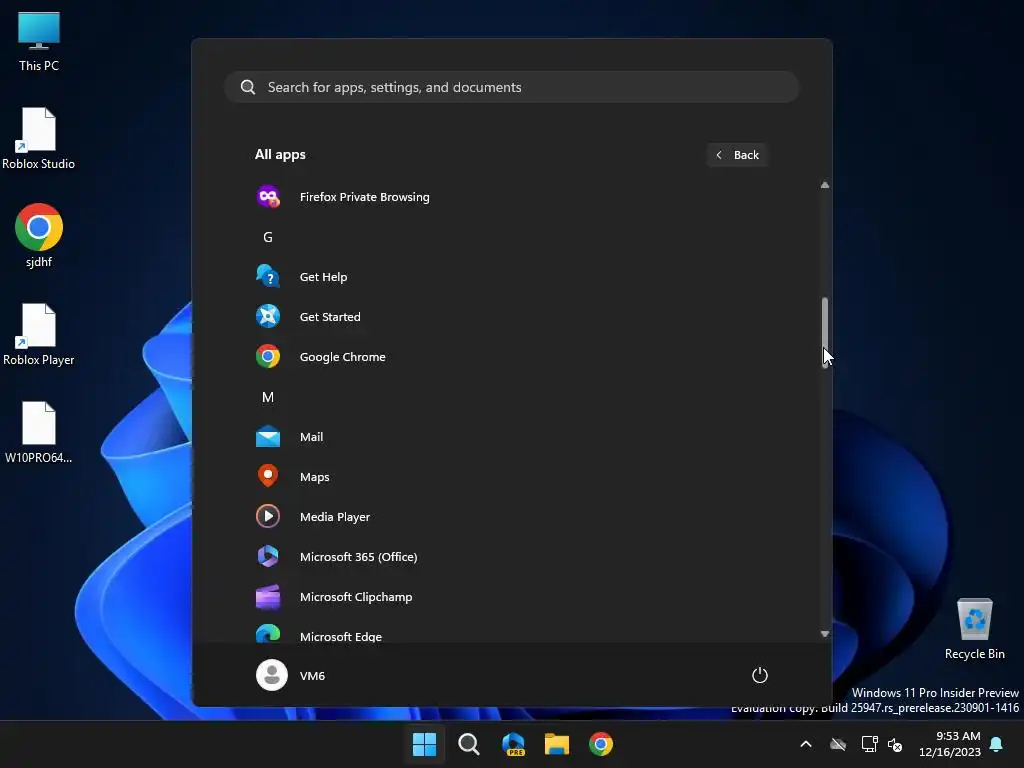This screenshot has width=1024, height=768.
Task: Open Microsoft Edge from the app list
Action: click(511, 633)
